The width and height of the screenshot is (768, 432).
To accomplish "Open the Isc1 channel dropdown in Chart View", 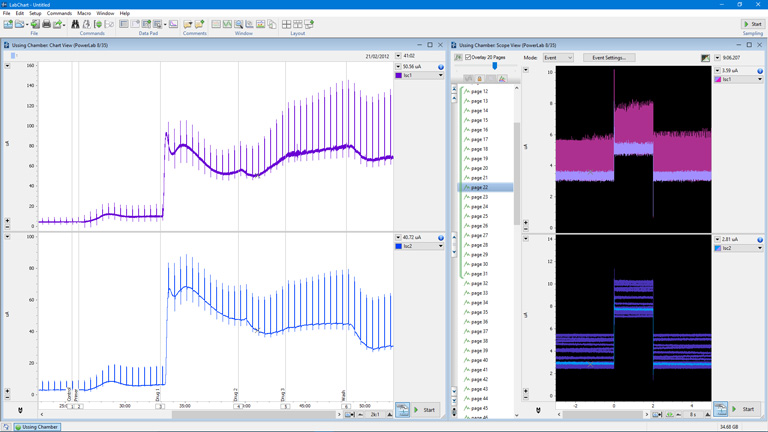I will coord(440,75).
